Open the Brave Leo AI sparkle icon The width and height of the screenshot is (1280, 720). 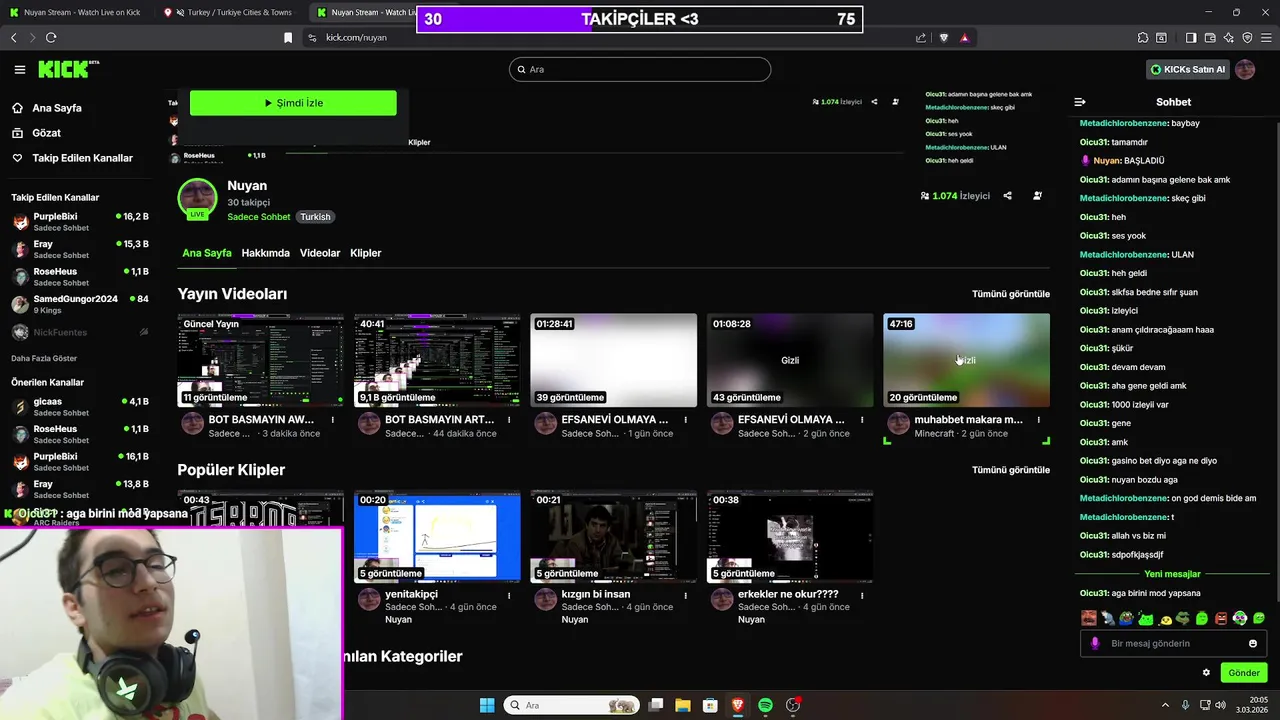click(x=1229, y=38)
